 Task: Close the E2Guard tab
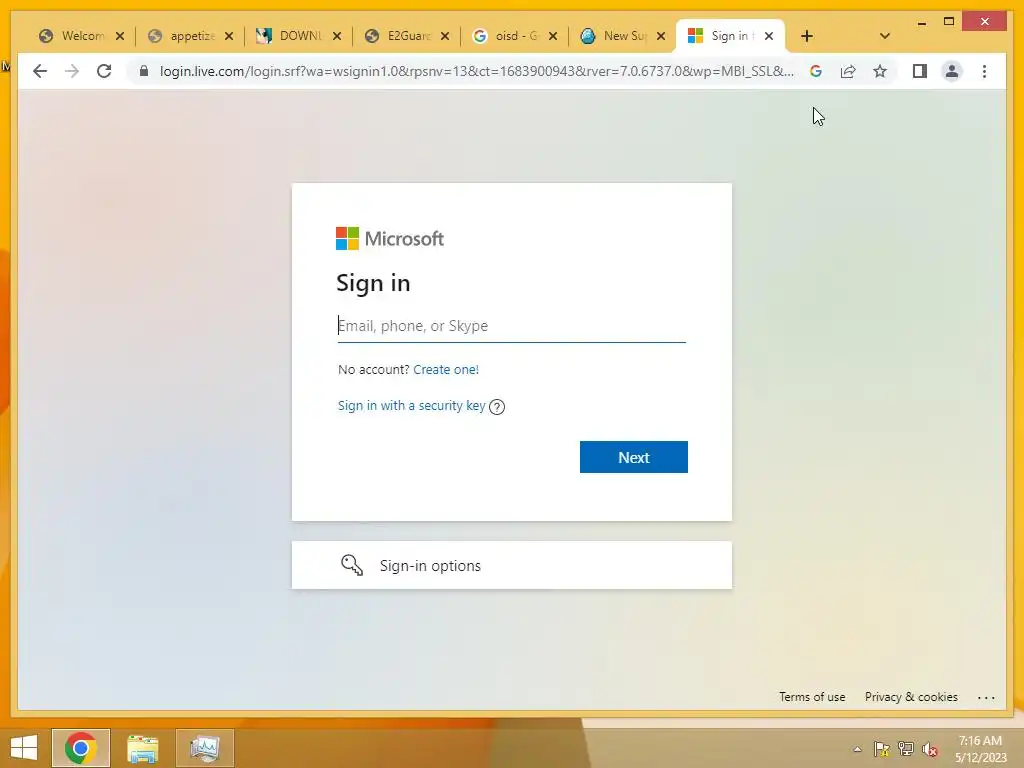pyautogui.click(x=445, y=36)
